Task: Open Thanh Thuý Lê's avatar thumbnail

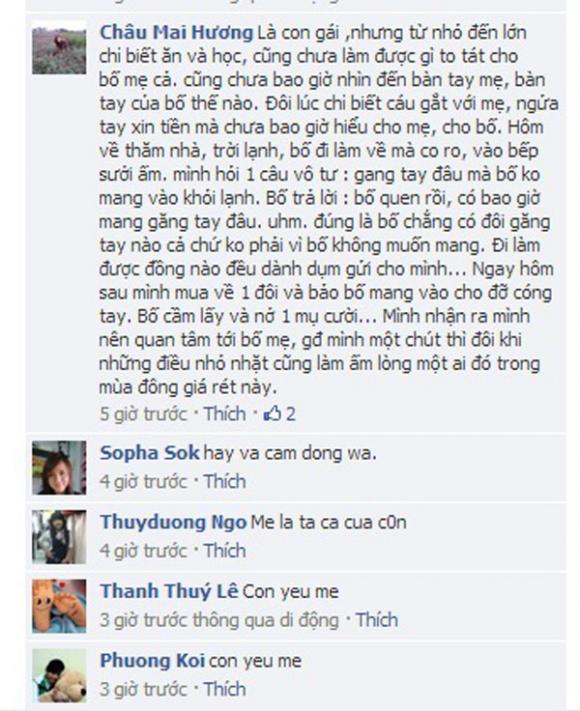Action: pyautogui.click(x=59, y=606)
